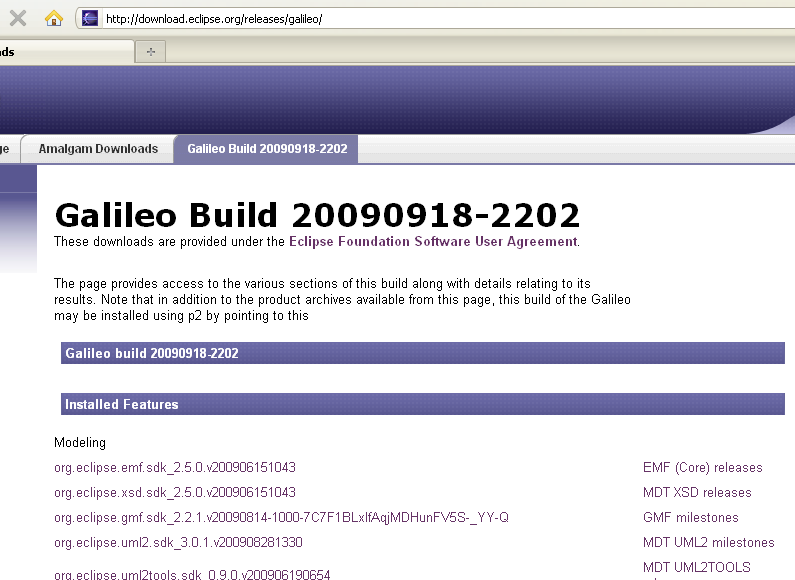This screenshot has height=580, width=795.
Task: Click the browser Stop loading X icon
Action: tap(18, 18)
